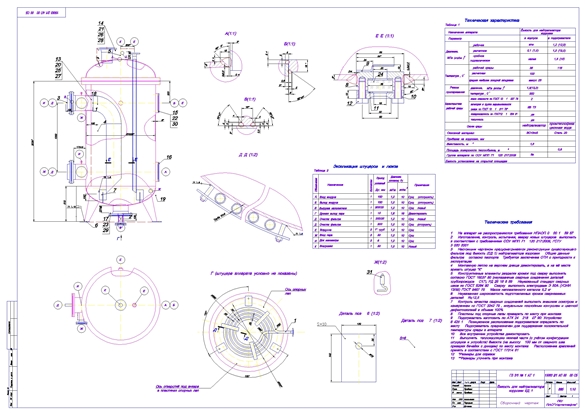The height and width of the screenshot is (413, 585).
Task: Select the 'Экспликация штуцеров и люков' table title
Action: coord(365,167)
